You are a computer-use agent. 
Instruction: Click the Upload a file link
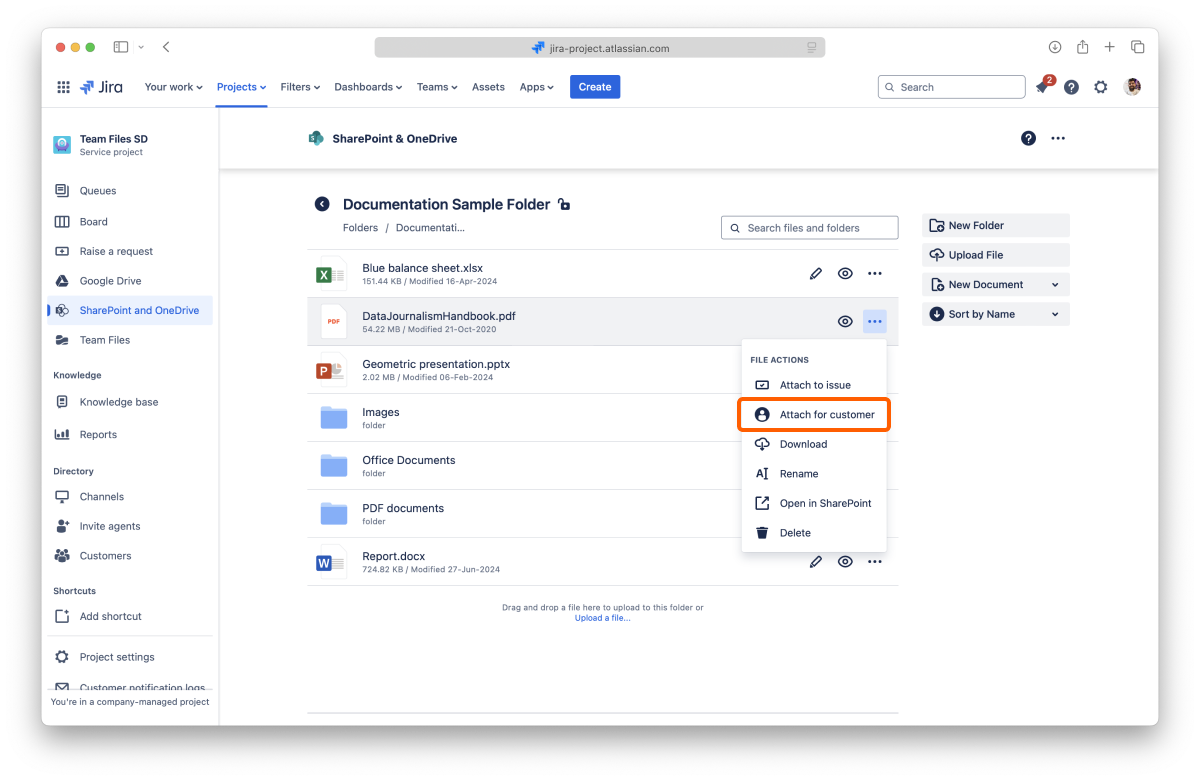[602, 618]
